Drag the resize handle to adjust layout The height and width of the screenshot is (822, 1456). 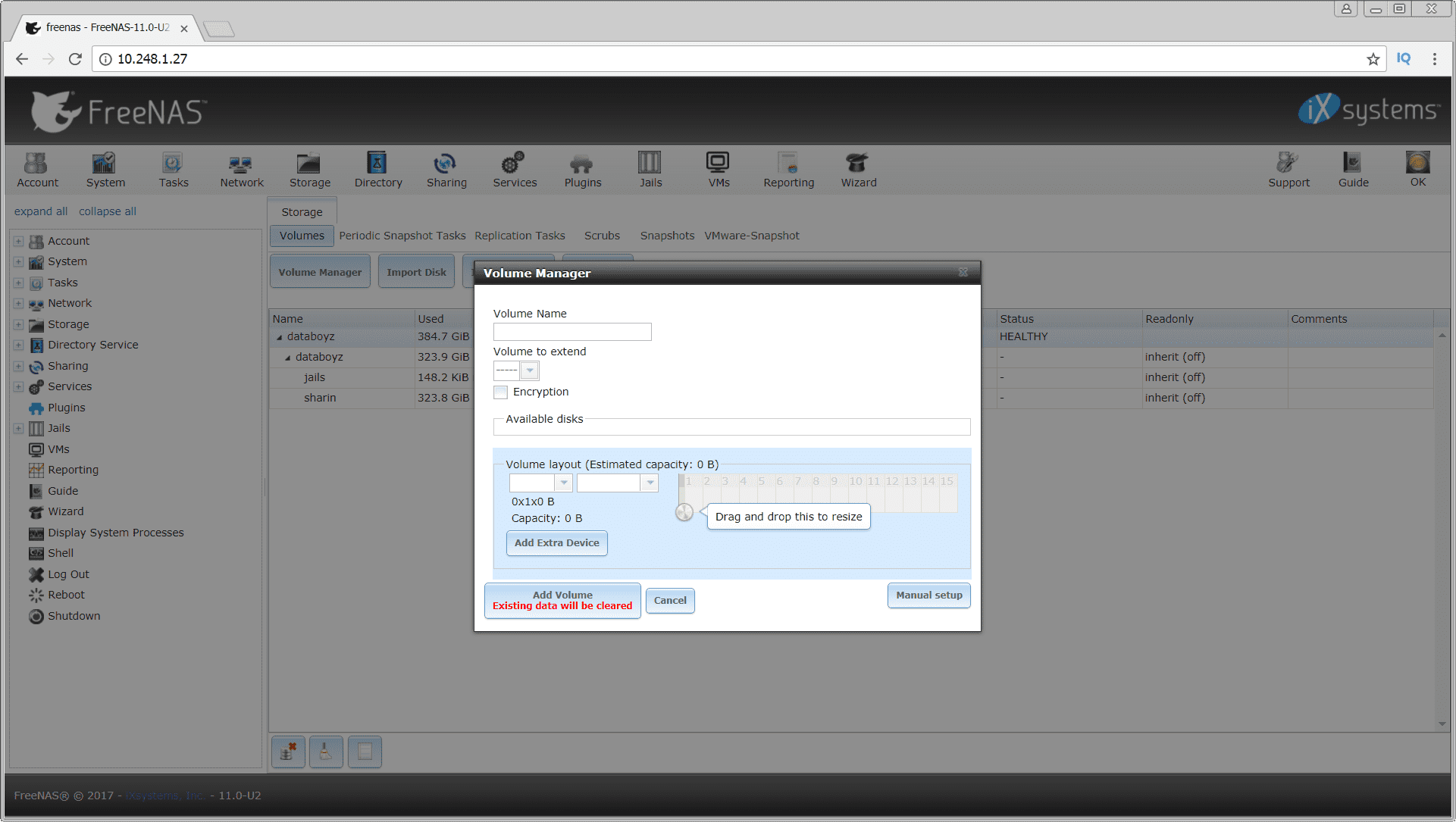coord(686,512)
